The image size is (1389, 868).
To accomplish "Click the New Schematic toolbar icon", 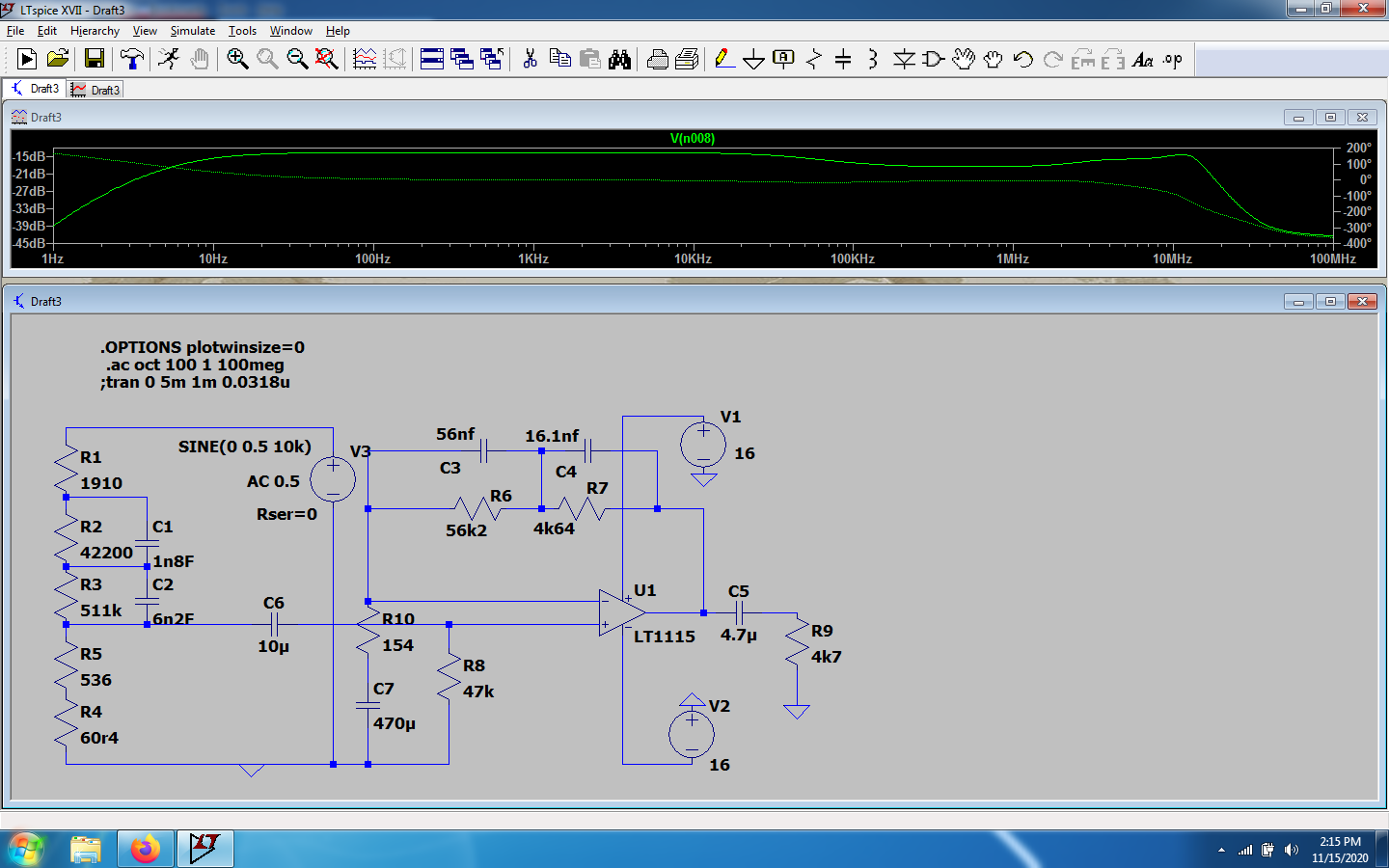I will (x=27, y=59).
